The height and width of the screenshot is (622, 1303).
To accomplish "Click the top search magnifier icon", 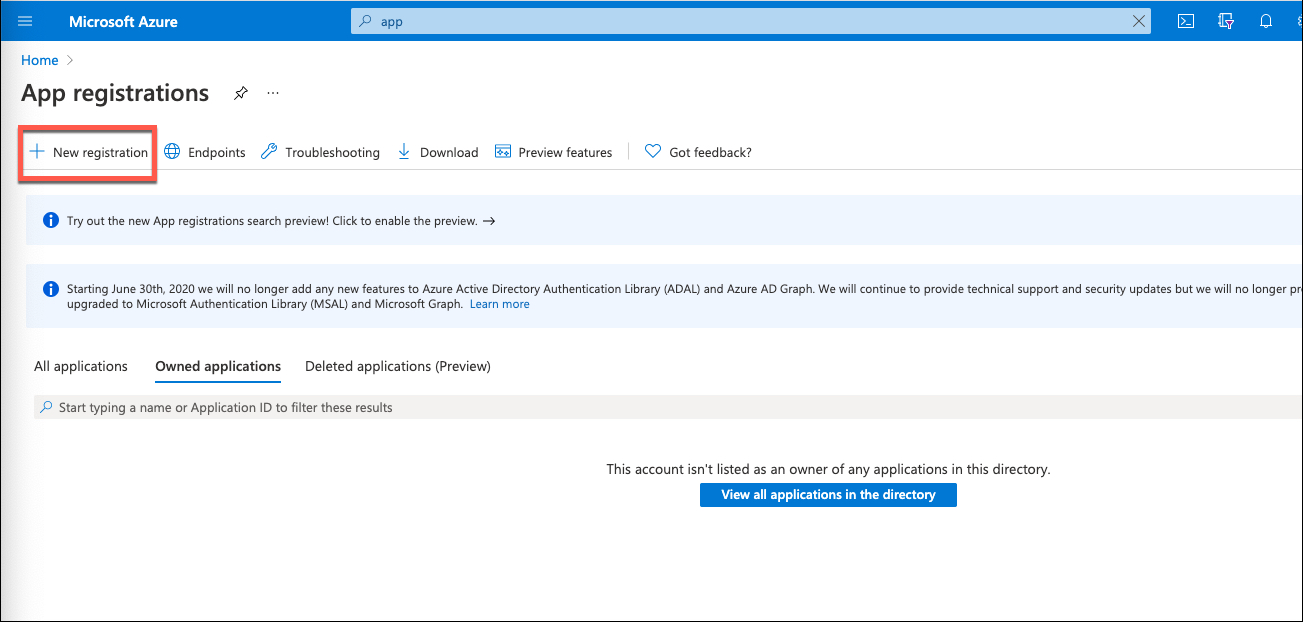I will coord(366,21).
